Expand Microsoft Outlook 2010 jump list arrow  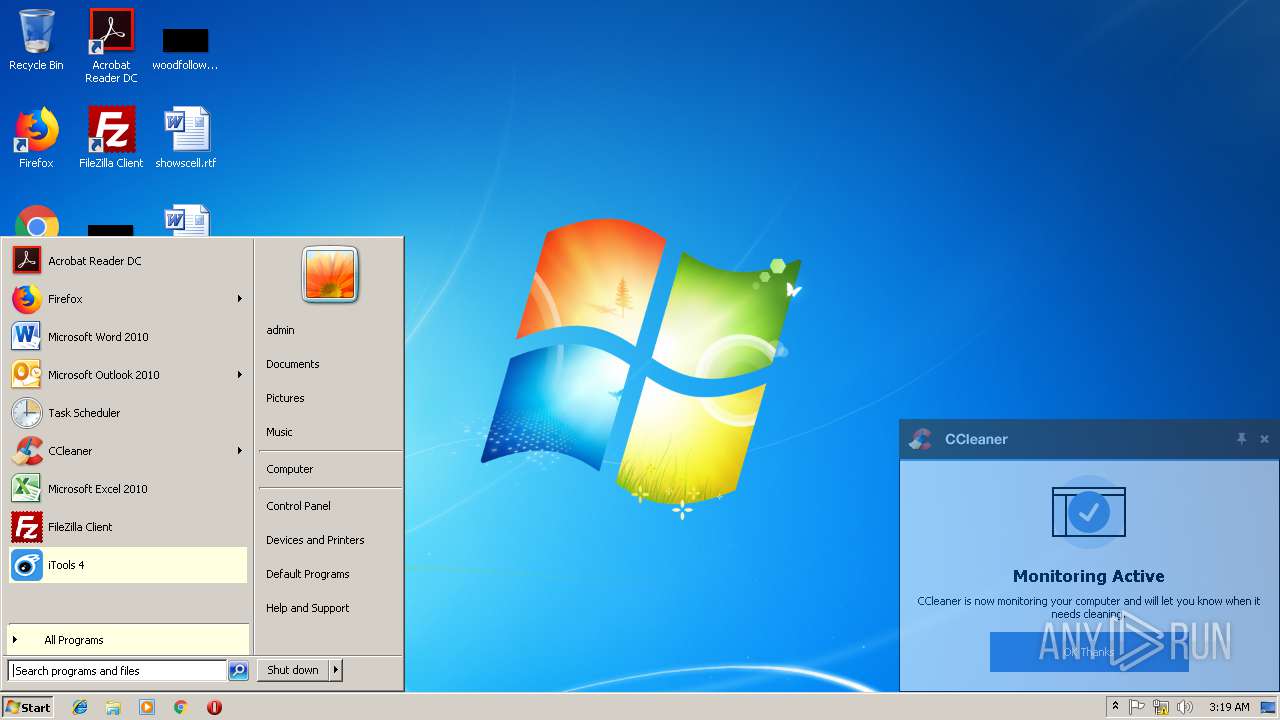click(x=240, y=375)
